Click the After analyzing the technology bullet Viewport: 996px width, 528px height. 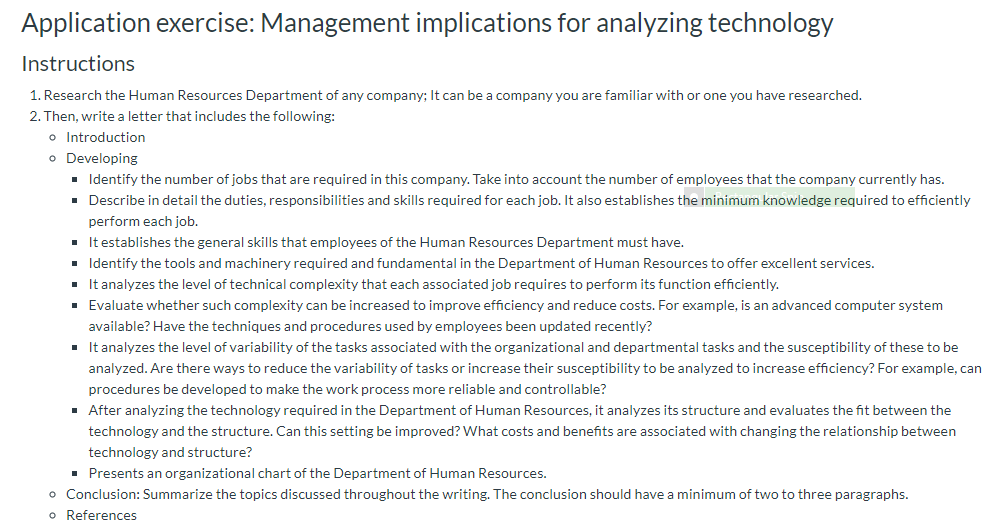(519, 410)
